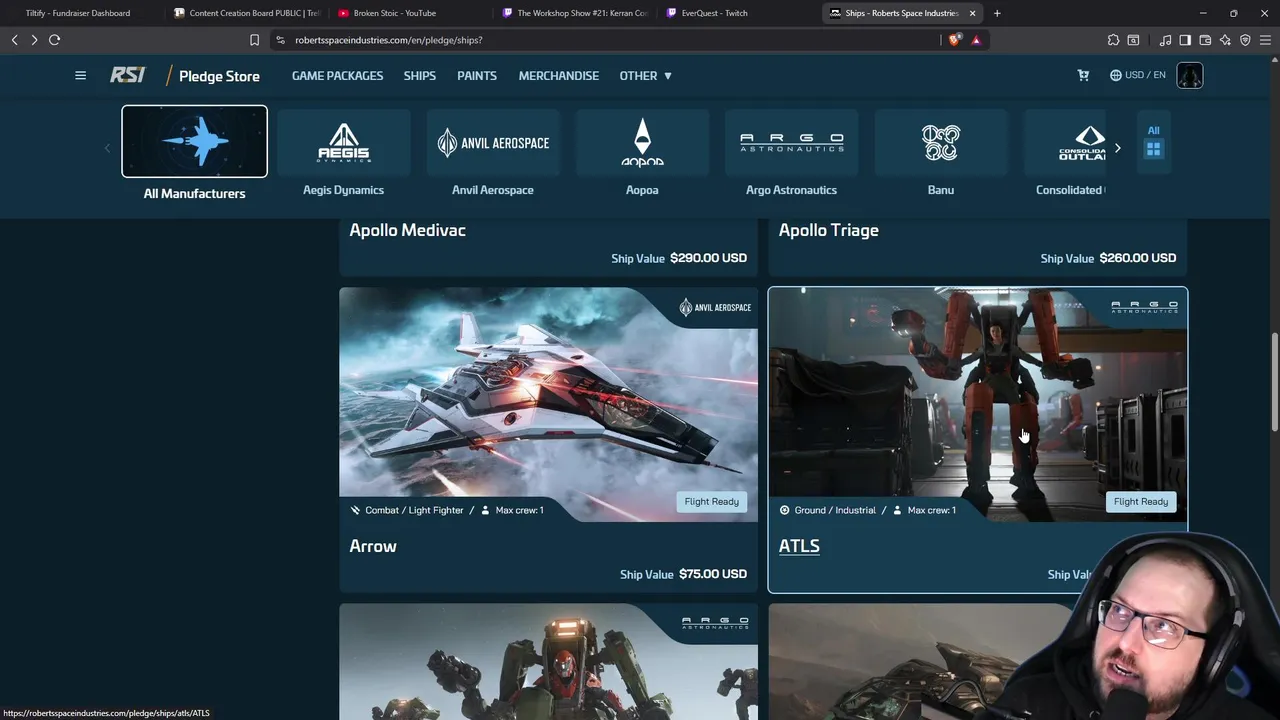Open Brave Shields icon

pyautogui.click(x=954, y=40)
